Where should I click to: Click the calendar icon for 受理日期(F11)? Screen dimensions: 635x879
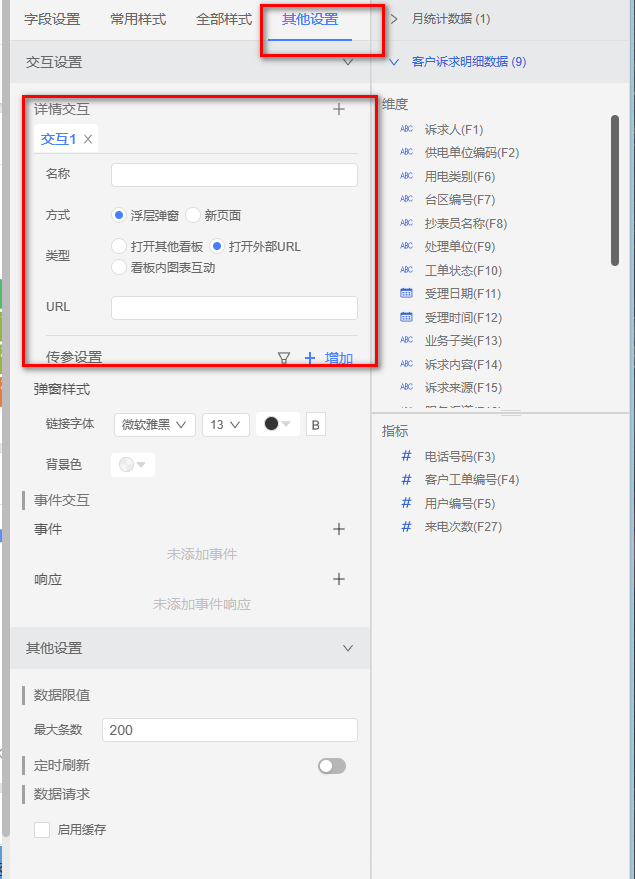point(406,293)
